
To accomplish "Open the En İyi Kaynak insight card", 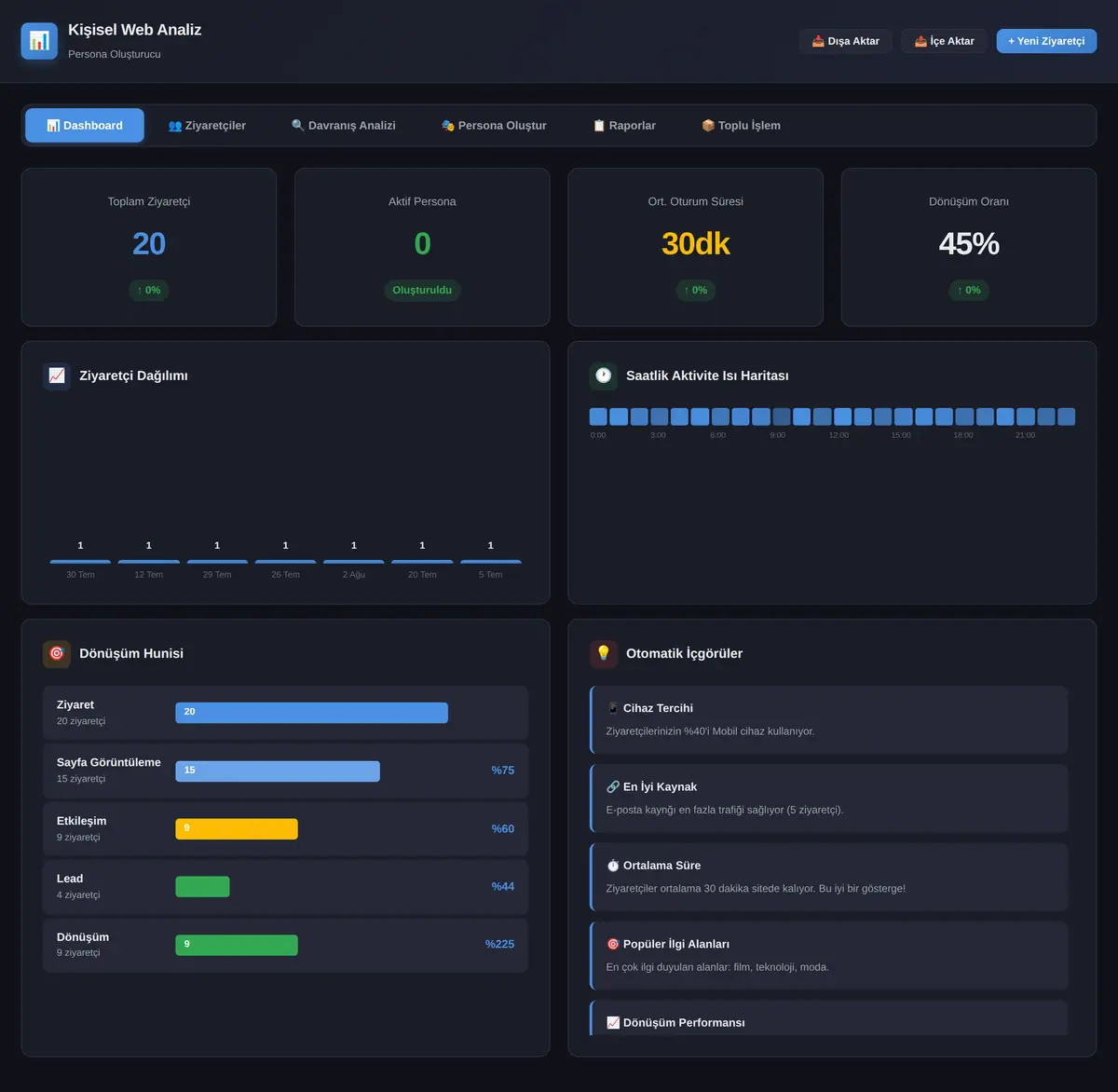I will coord(829,799).
